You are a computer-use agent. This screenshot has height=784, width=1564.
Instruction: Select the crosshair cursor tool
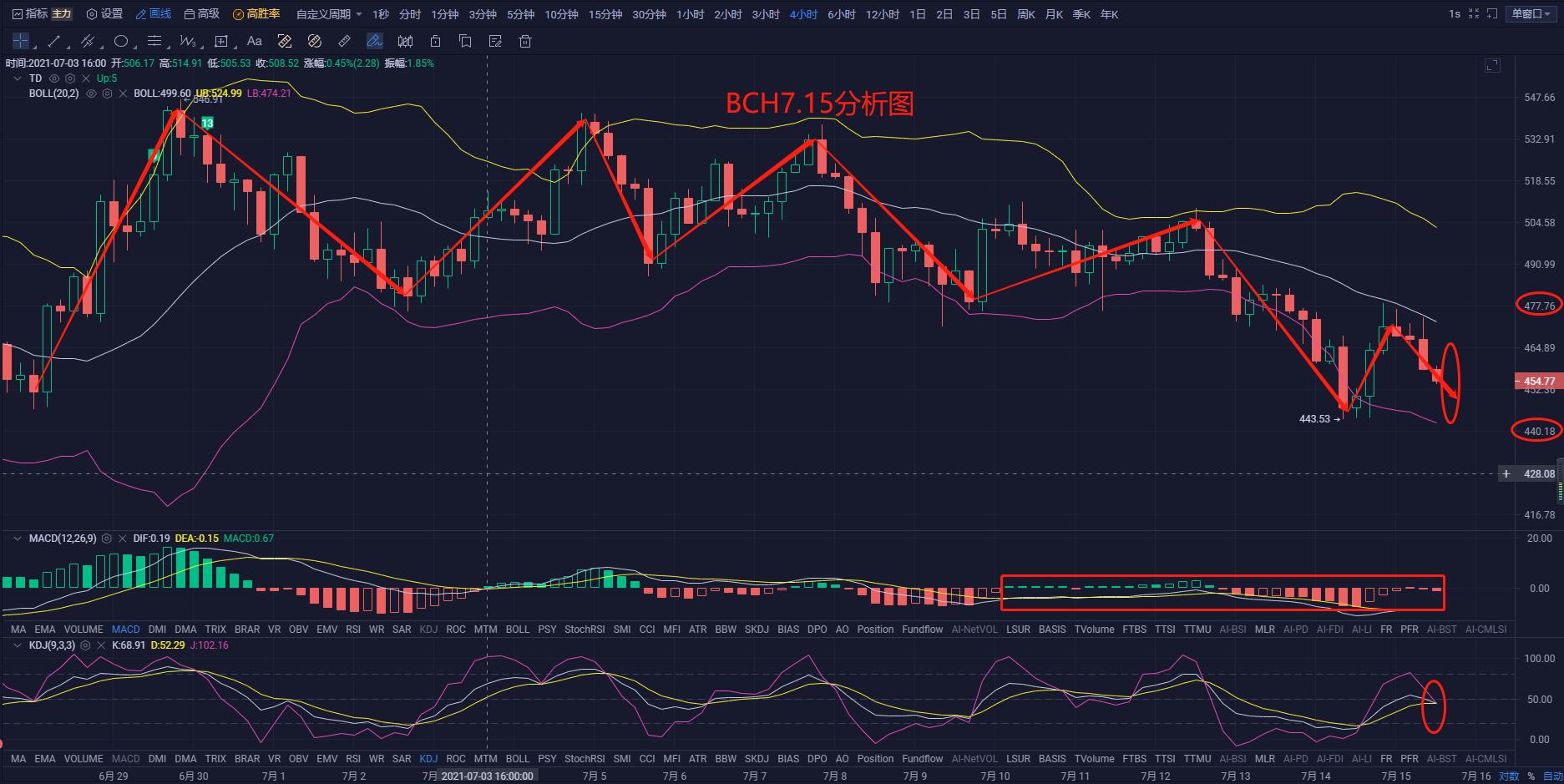point(20,41)
